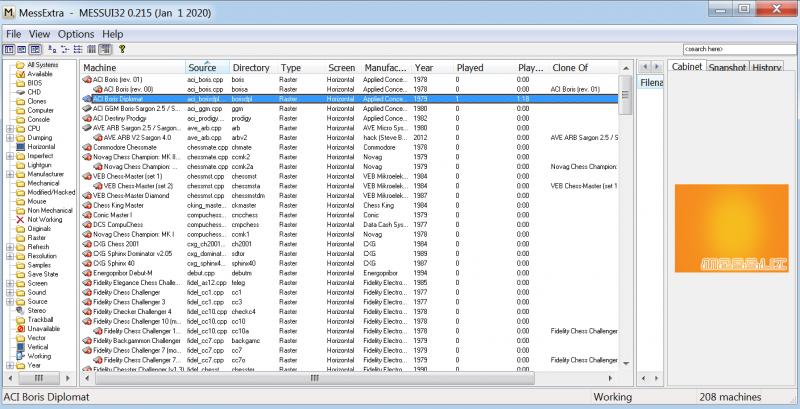
Task: Click the search here input field
Action: coord(739,48)
